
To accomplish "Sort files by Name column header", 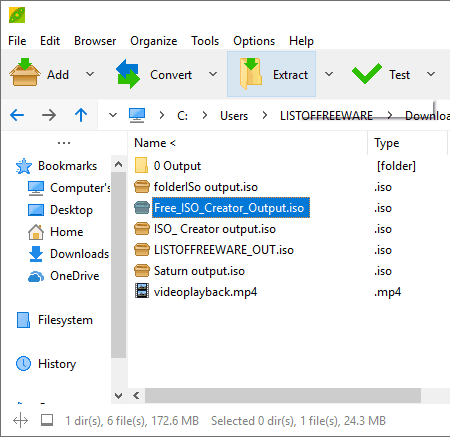I will (155, 143).
